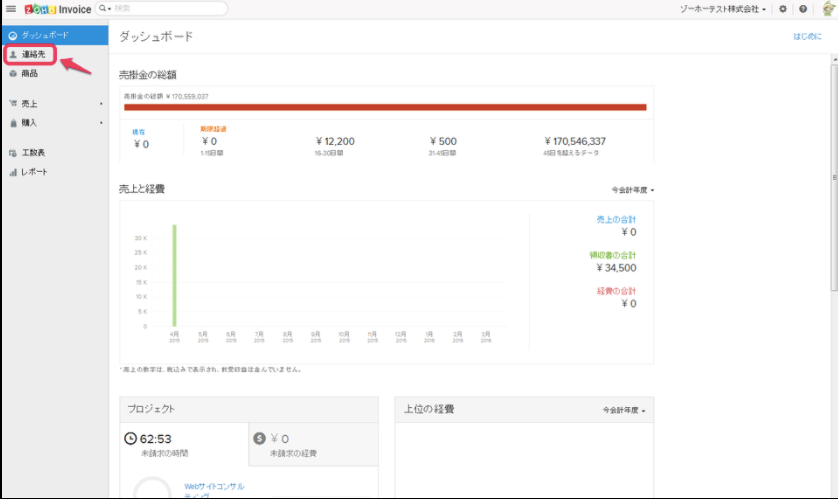The width and height of the screenshot is (838, 499).
Task: Click the レポート bar chart icon
Action: click(x=13, y=172)
